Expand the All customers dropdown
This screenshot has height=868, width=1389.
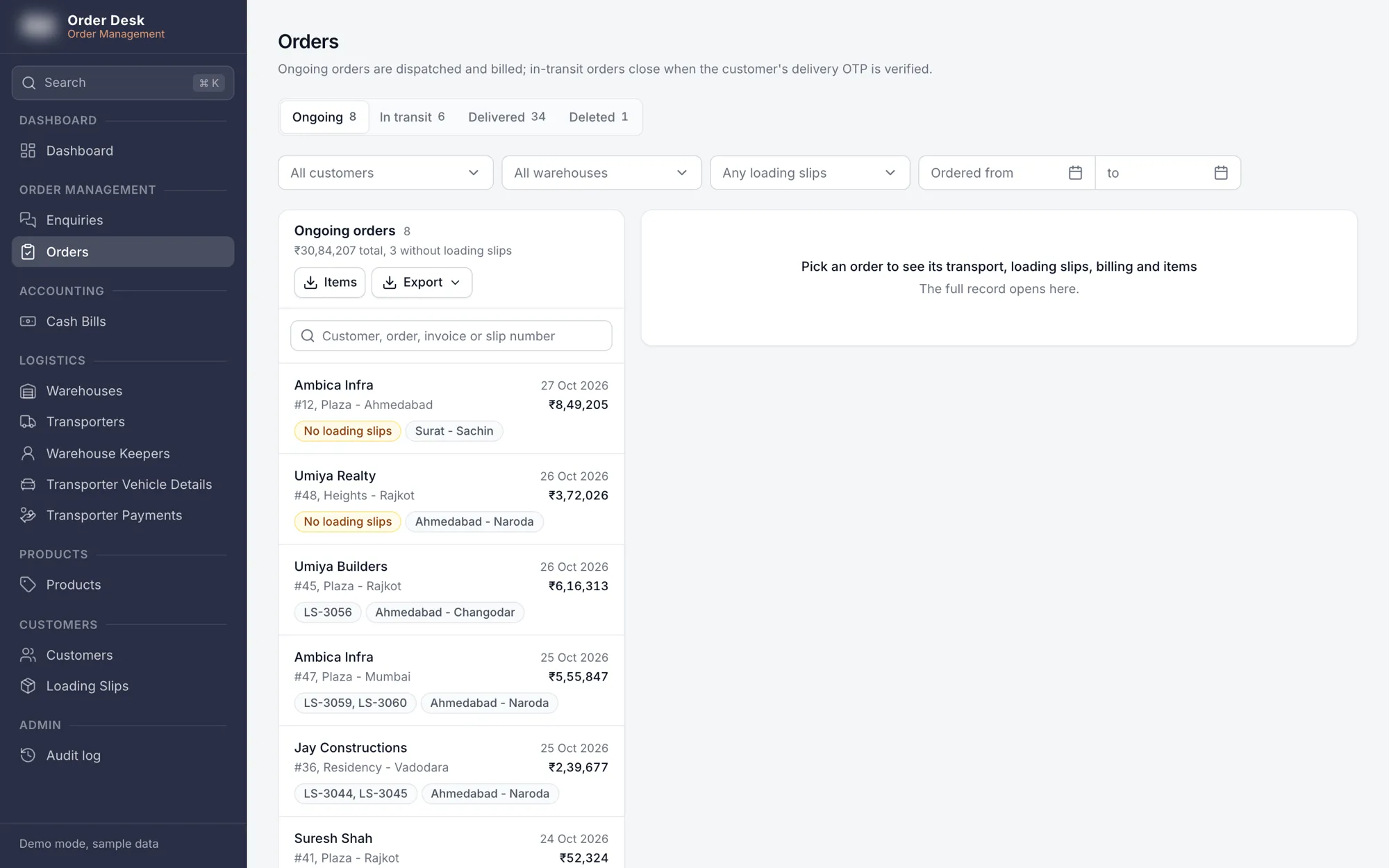[x=385, y=173]
